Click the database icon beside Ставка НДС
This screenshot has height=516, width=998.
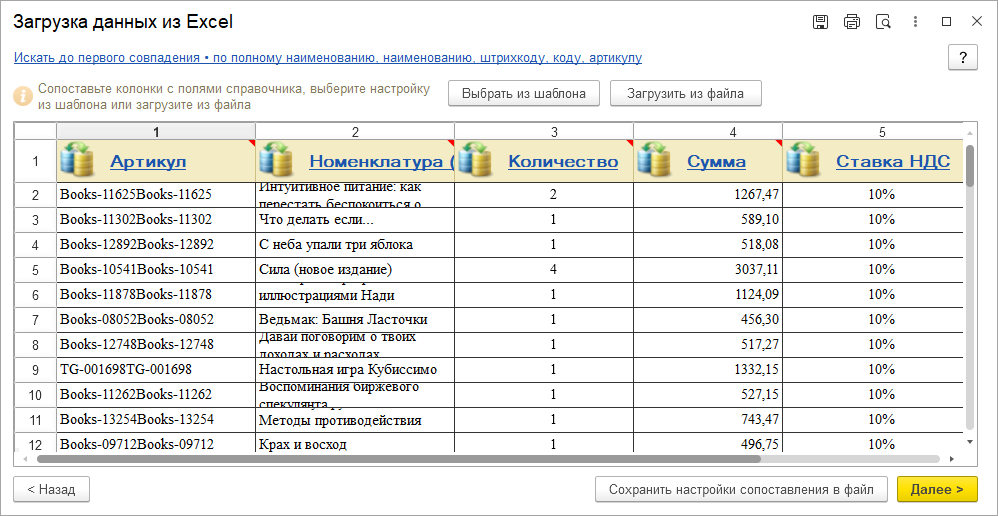[x=804, y=161]
